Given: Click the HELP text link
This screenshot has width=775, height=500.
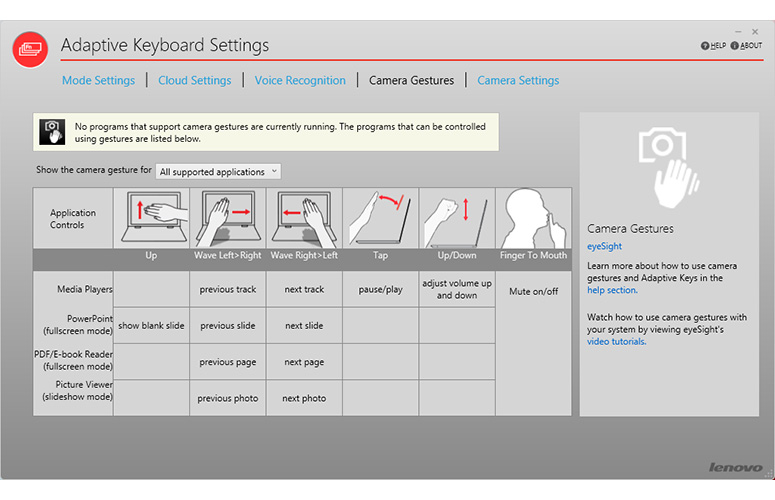Looking at the screenshot, I should 718,46.
